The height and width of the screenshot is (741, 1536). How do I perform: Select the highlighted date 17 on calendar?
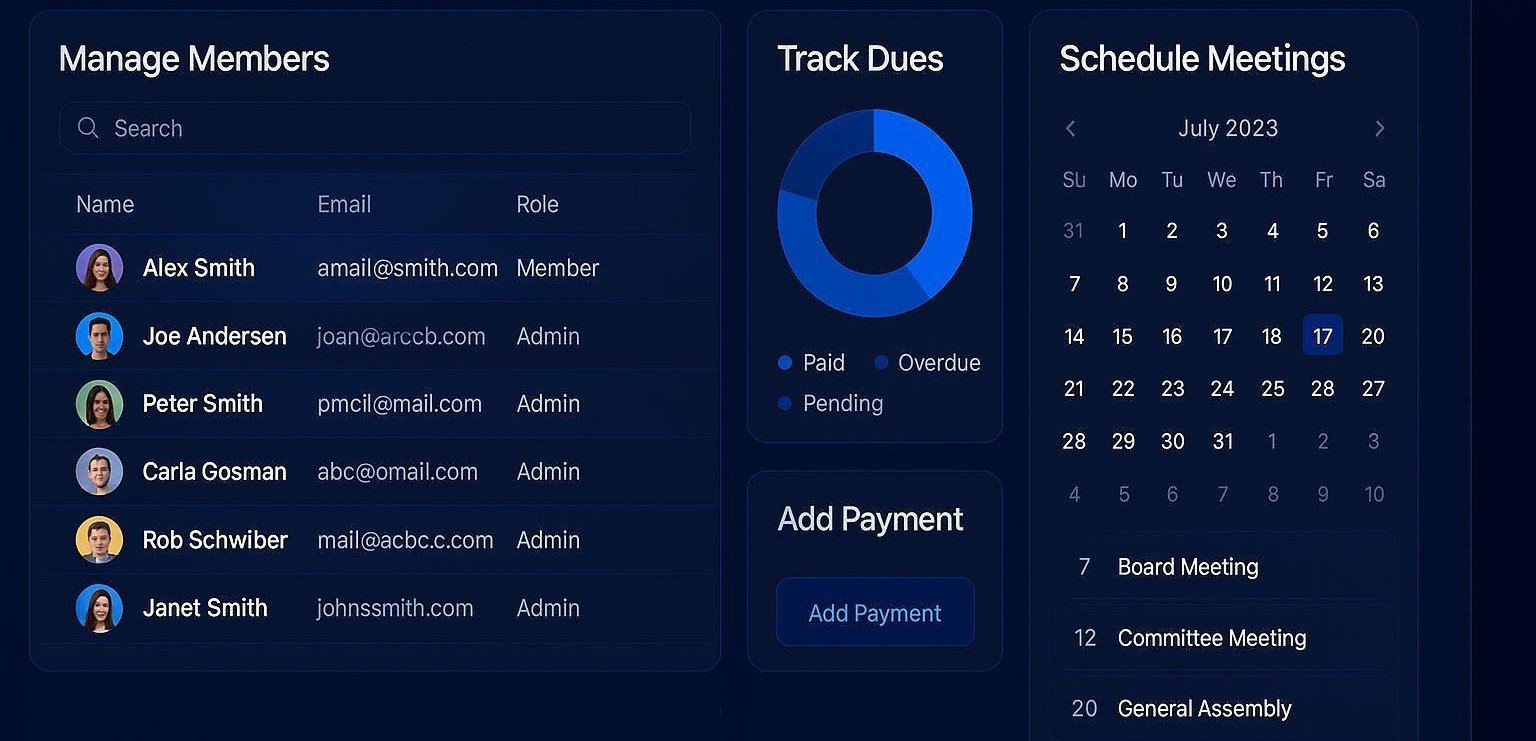click(x=1323, y=336)
